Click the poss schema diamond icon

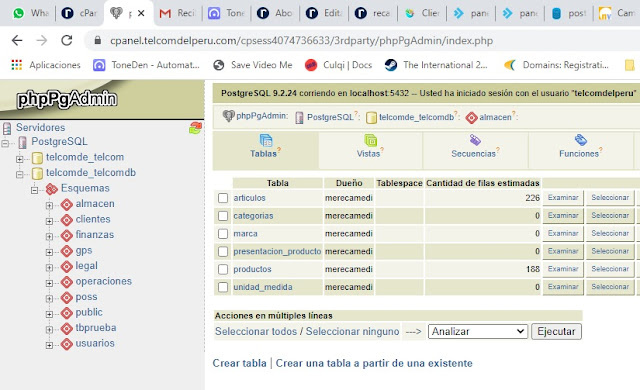pos(67,297)
